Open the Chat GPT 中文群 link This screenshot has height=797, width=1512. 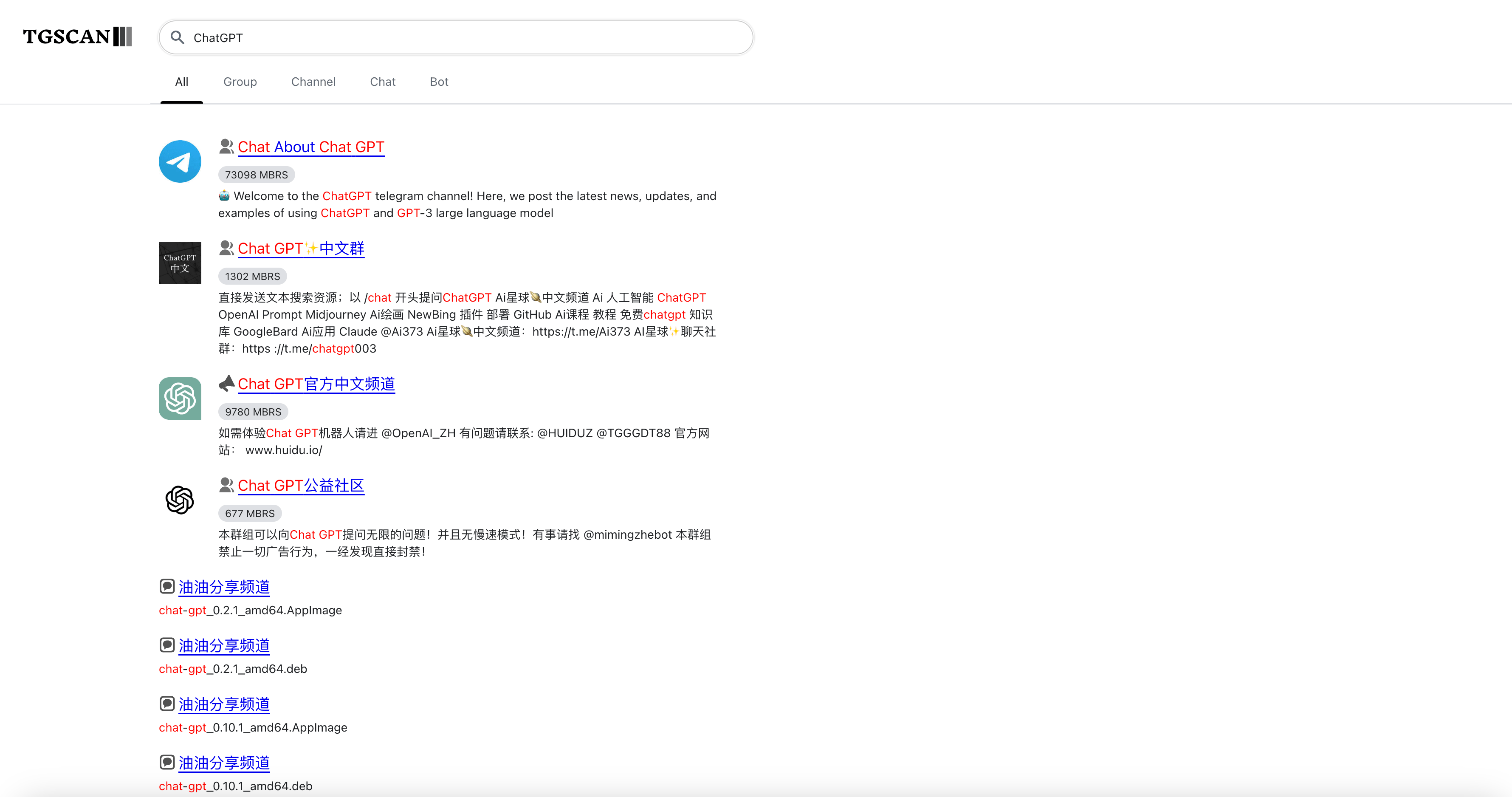(x=301, y=249)
